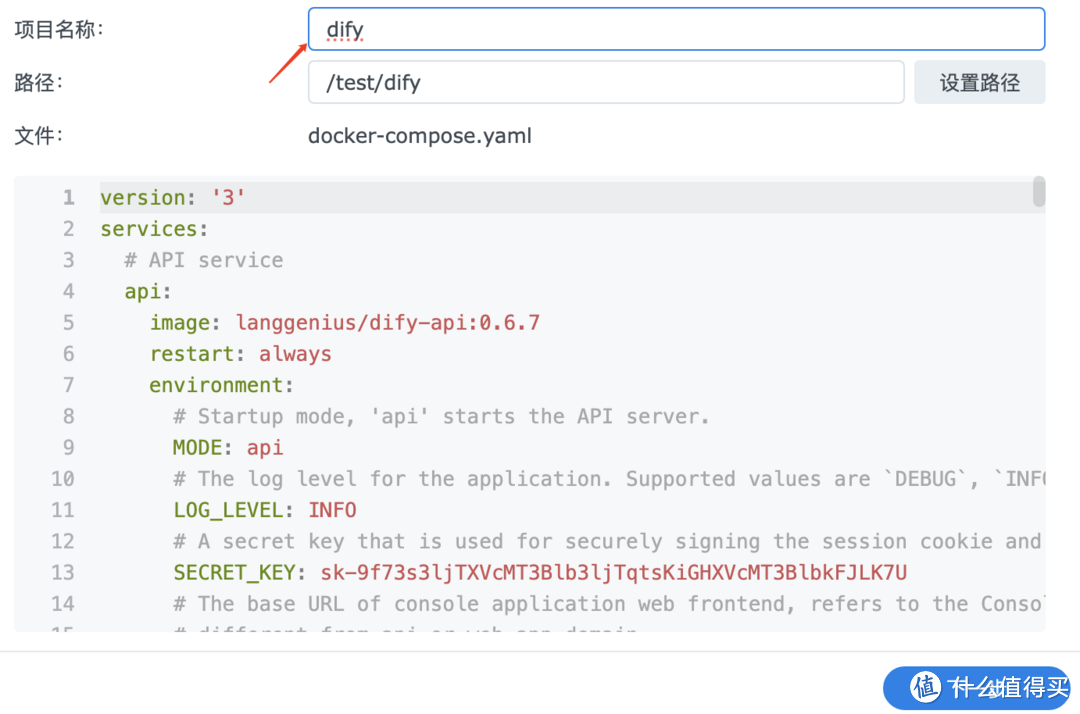Click the # API service comment line

click(202, 259)
